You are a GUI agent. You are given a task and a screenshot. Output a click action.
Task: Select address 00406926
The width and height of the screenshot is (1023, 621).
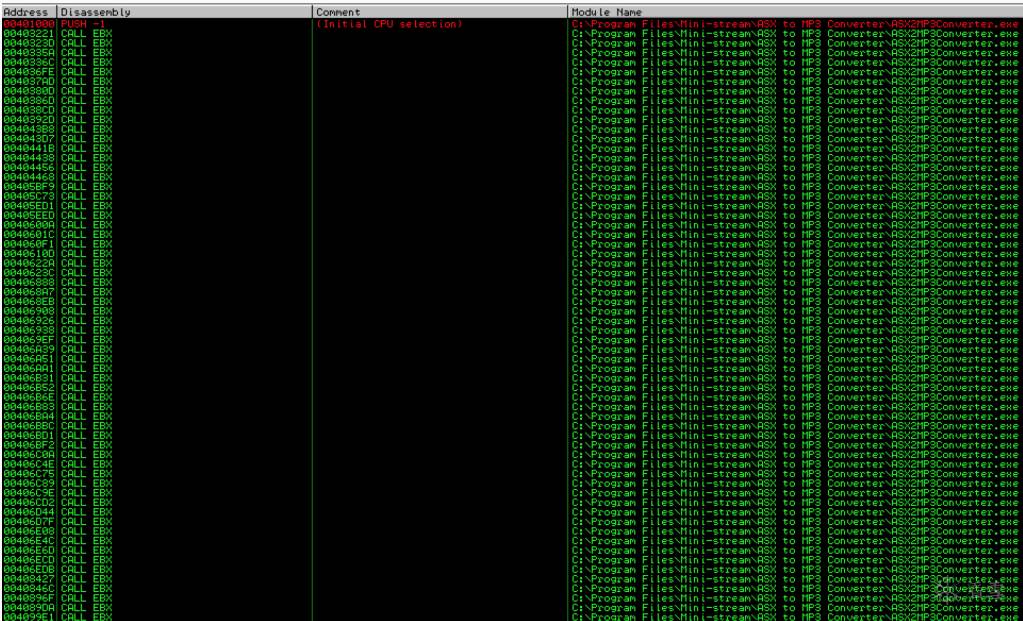click(29, 320)
